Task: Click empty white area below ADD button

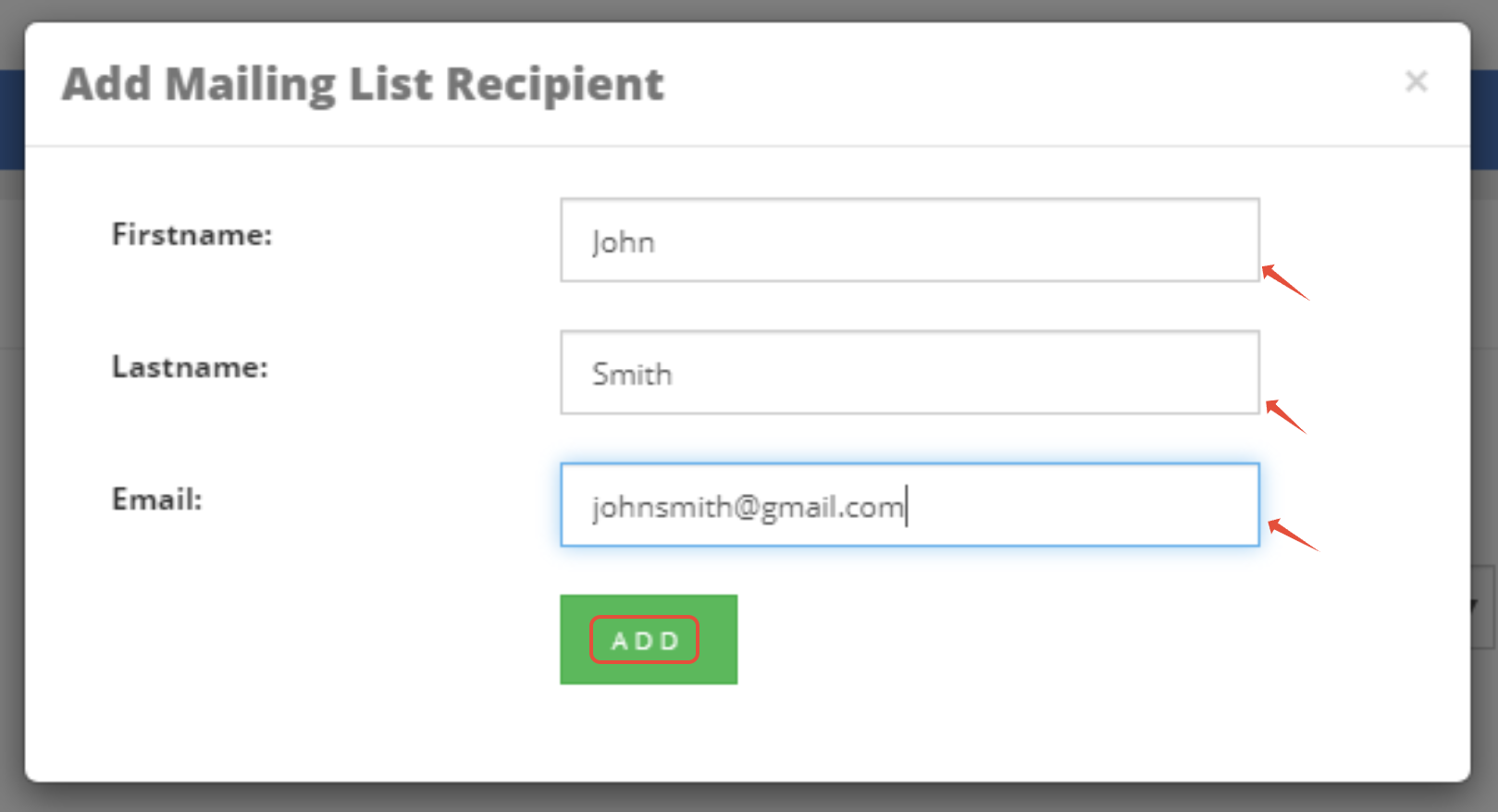Action: 648,732
